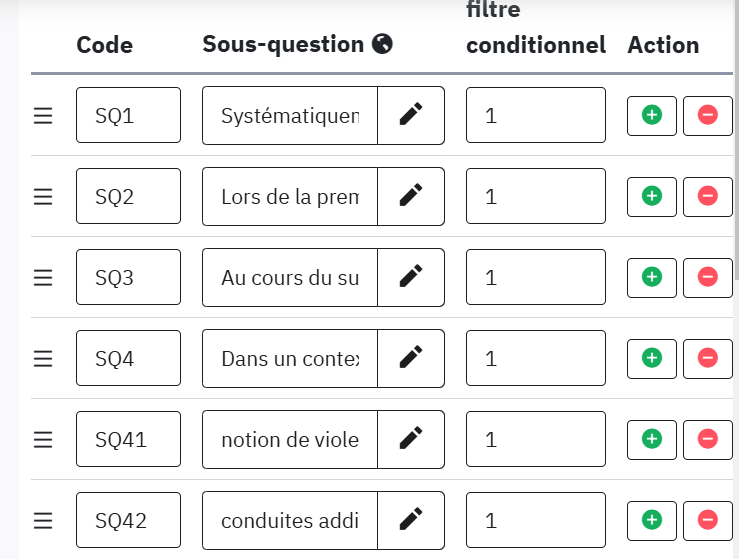Viewport: 739px width, 559px height.
Task: Click the SQ2 code input field
Action: tap(128, 197)
